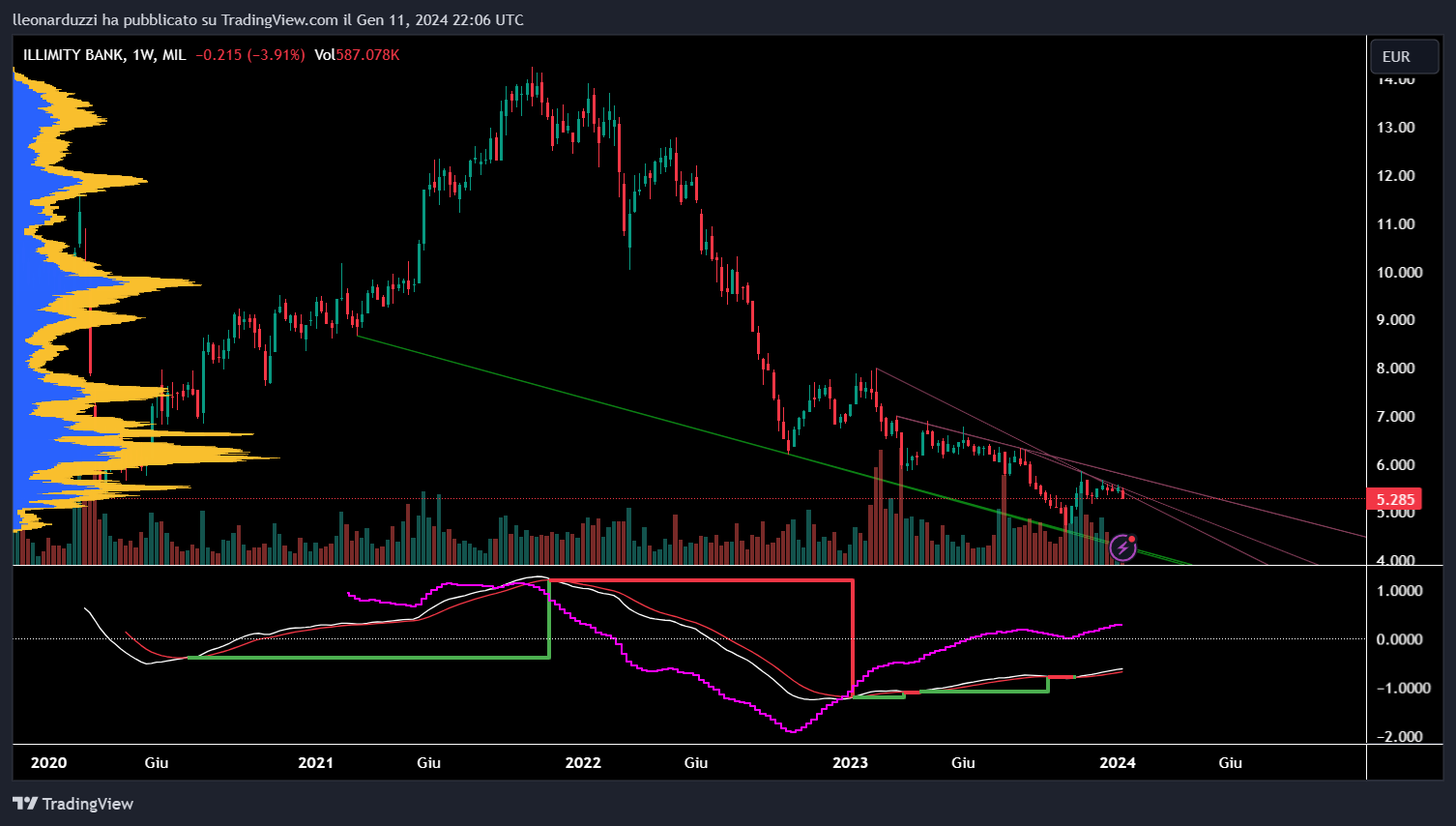Click the 2021 label on time axis
Screen dimensions: 1456x826
coord(315,763)
